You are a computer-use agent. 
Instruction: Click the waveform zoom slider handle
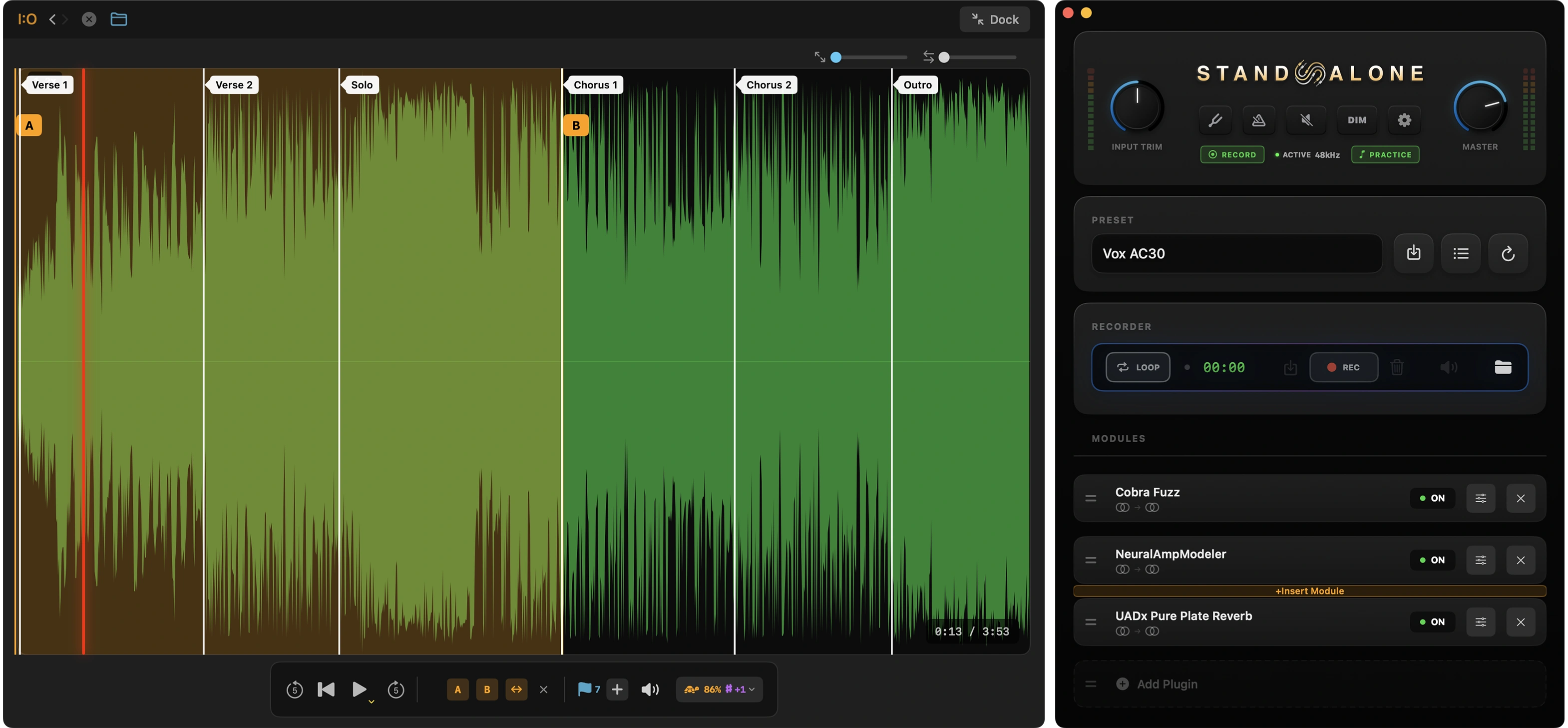836,56
